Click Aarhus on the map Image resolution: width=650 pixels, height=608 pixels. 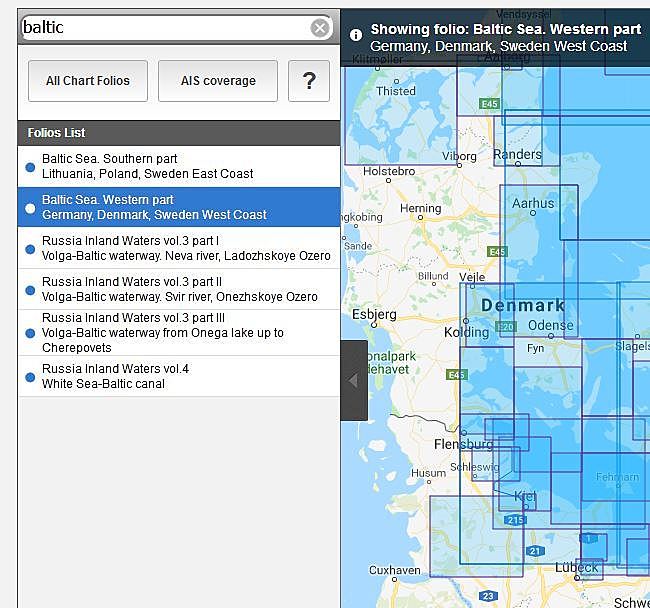click(x=533, y=203)
